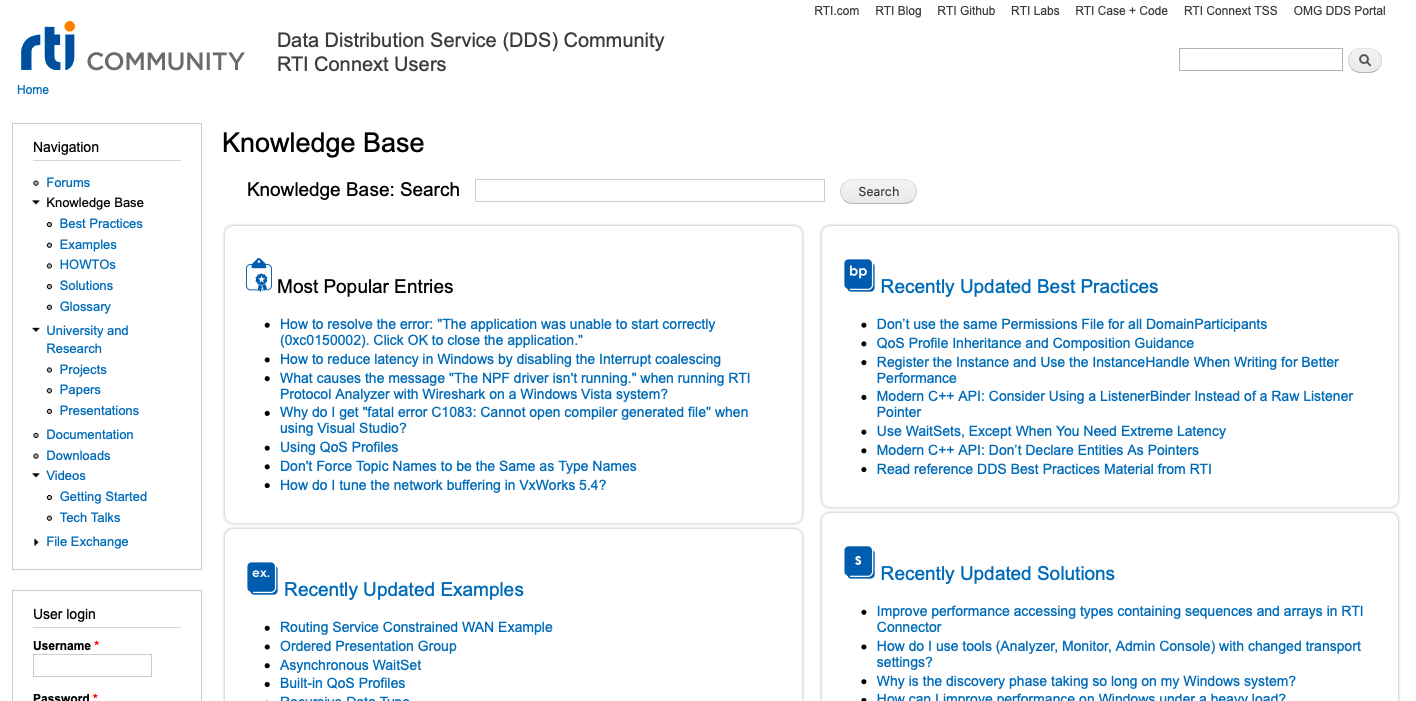The height and width of the screenshot is (701, 1416).
Task: Click the 'ex.' Examples icon
Action: point(262,578)
